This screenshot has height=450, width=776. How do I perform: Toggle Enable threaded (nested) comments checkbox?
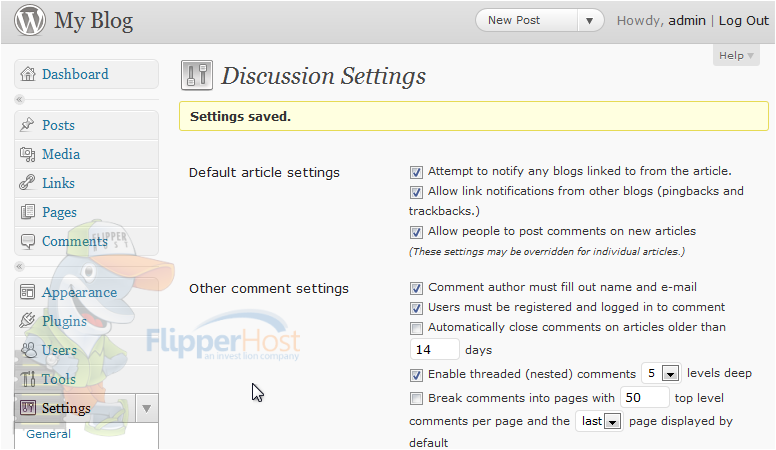point(416,375)
